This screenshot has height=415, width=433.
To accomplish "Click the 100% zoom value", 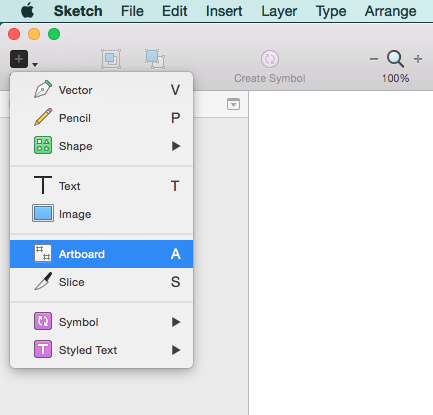I will [x=395, y=78].
